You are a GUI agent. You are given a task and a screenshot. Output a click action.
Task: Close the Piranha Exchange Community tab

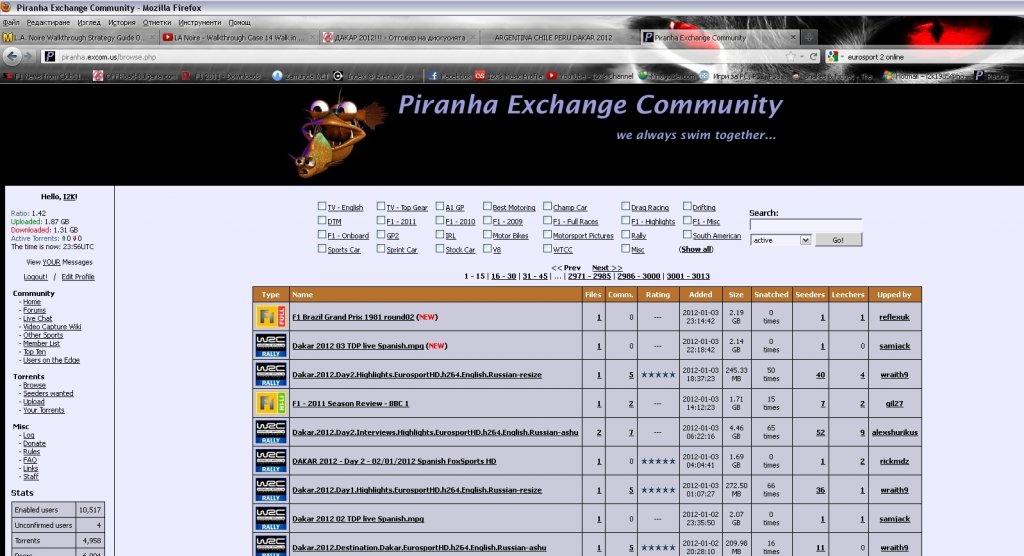(793, 37)
